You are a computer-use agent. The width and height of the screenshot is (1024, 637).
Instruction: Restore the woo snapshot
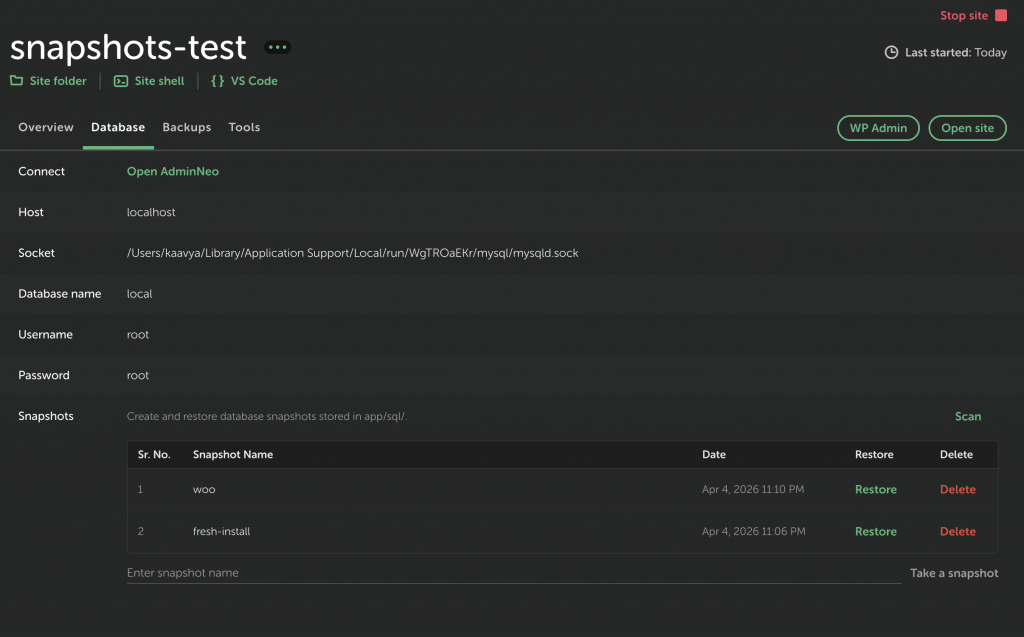coord(875,489)
